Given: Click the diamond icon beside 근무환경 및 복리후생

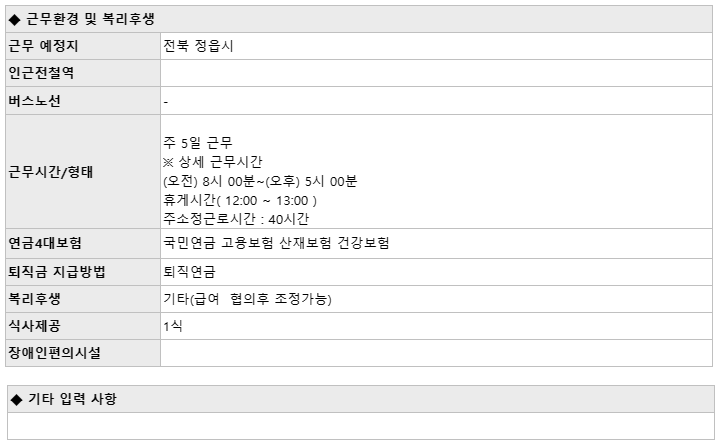Looking at the screenshot, I should (x=15, y=19).
